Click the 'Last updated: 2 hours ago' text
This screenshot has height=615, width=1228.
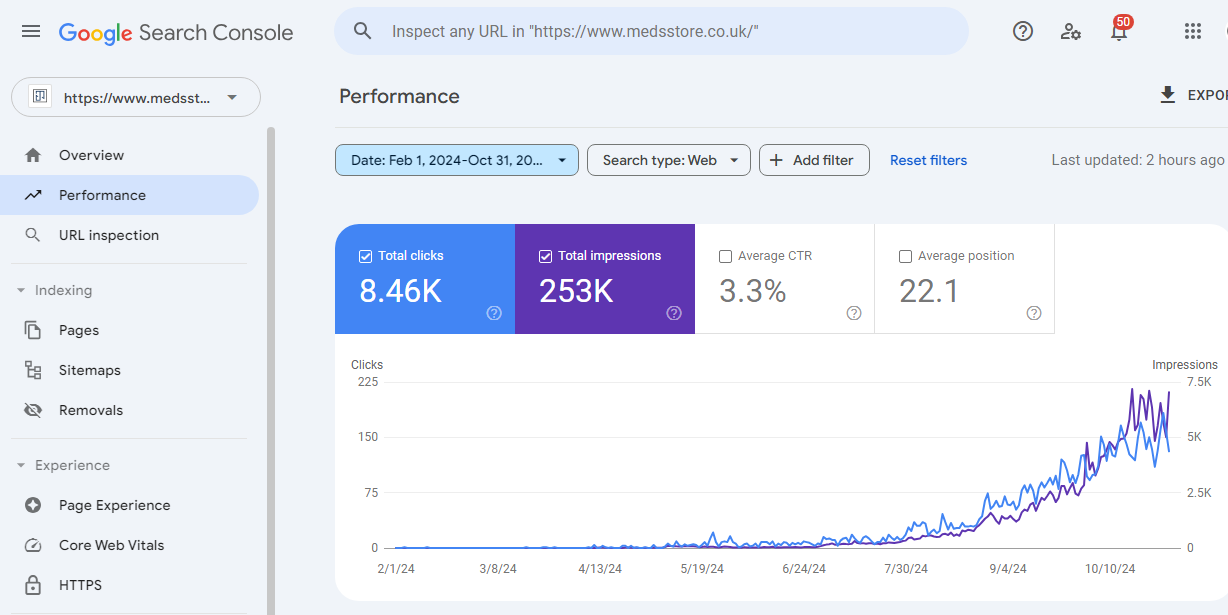(x=1138, y=160)
